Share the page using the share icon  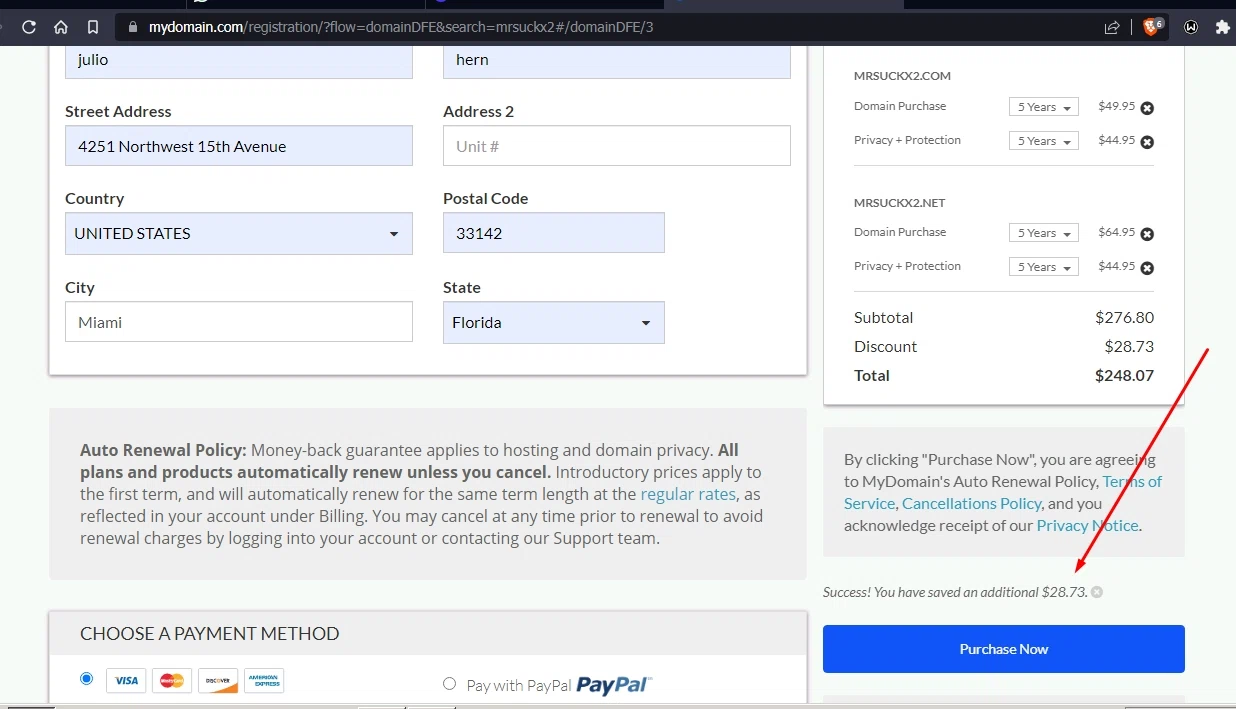click(x=1112, y=27)
